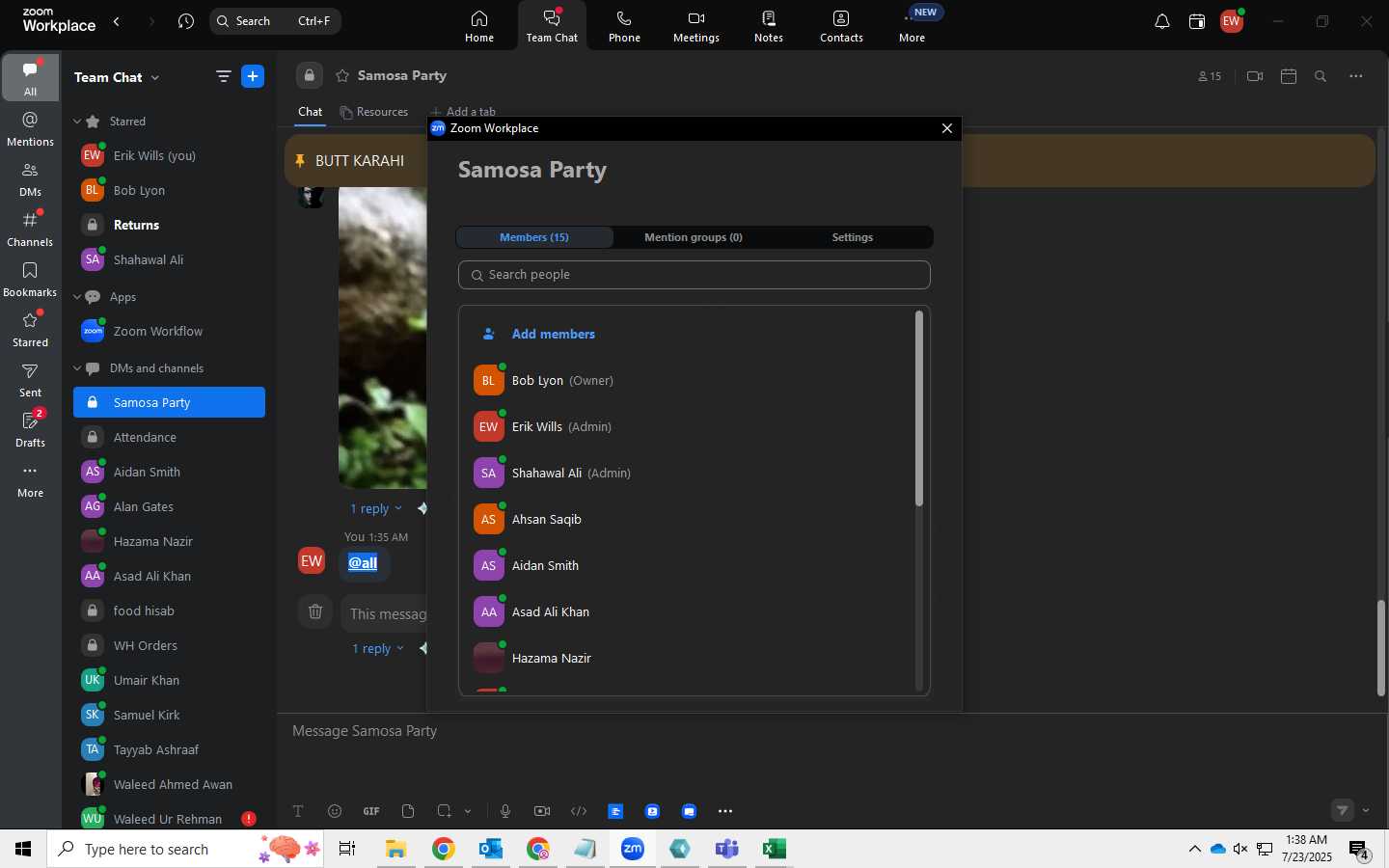Go back with the left arrow
1389x868 pixels.
click(117, 21)
